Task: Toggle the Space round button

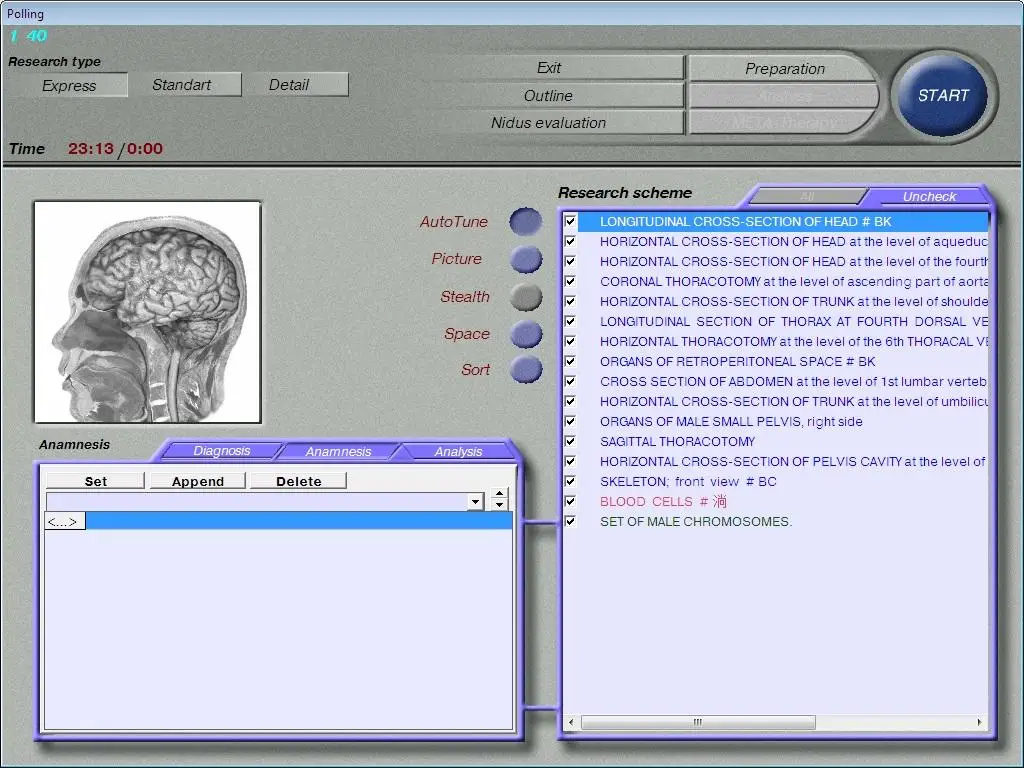Action: click(x=525, y=334)
